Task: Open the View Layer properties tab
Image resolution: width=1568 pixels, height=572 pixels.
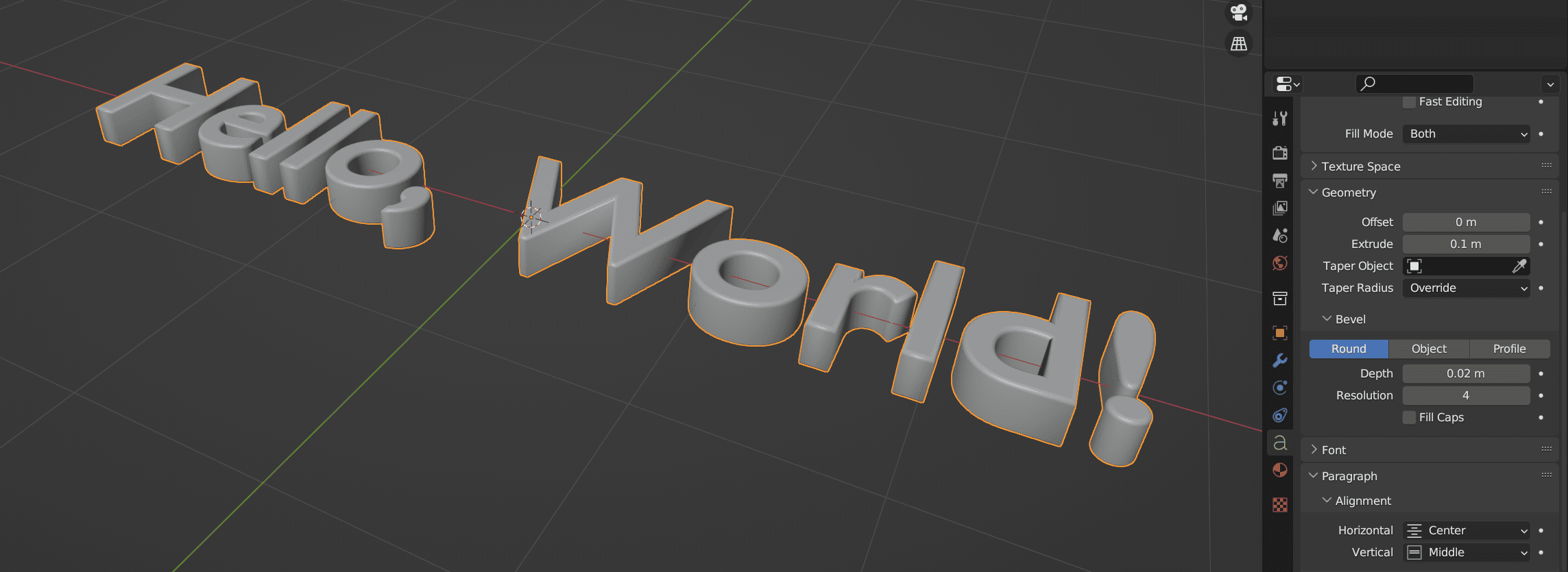Action: [x=1279, y=208]
